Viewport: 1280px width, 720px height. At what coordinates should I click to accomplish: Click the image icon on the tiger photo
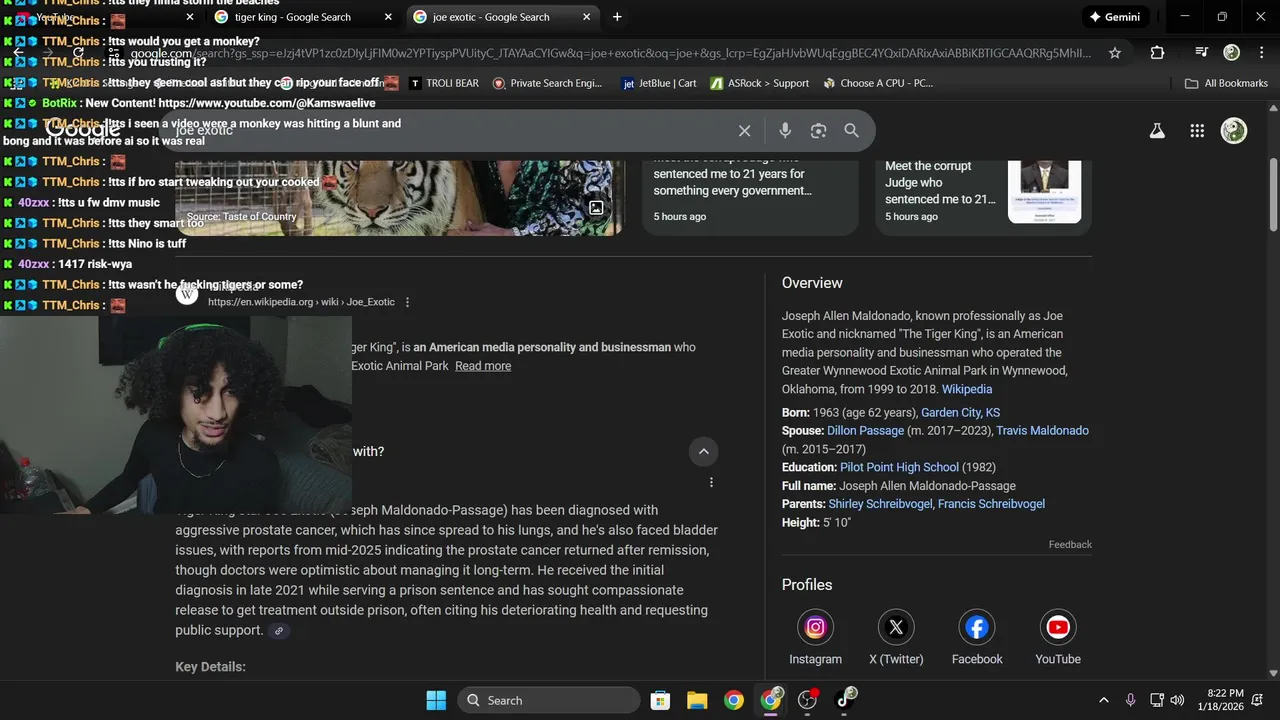click(x=596, y=208)
